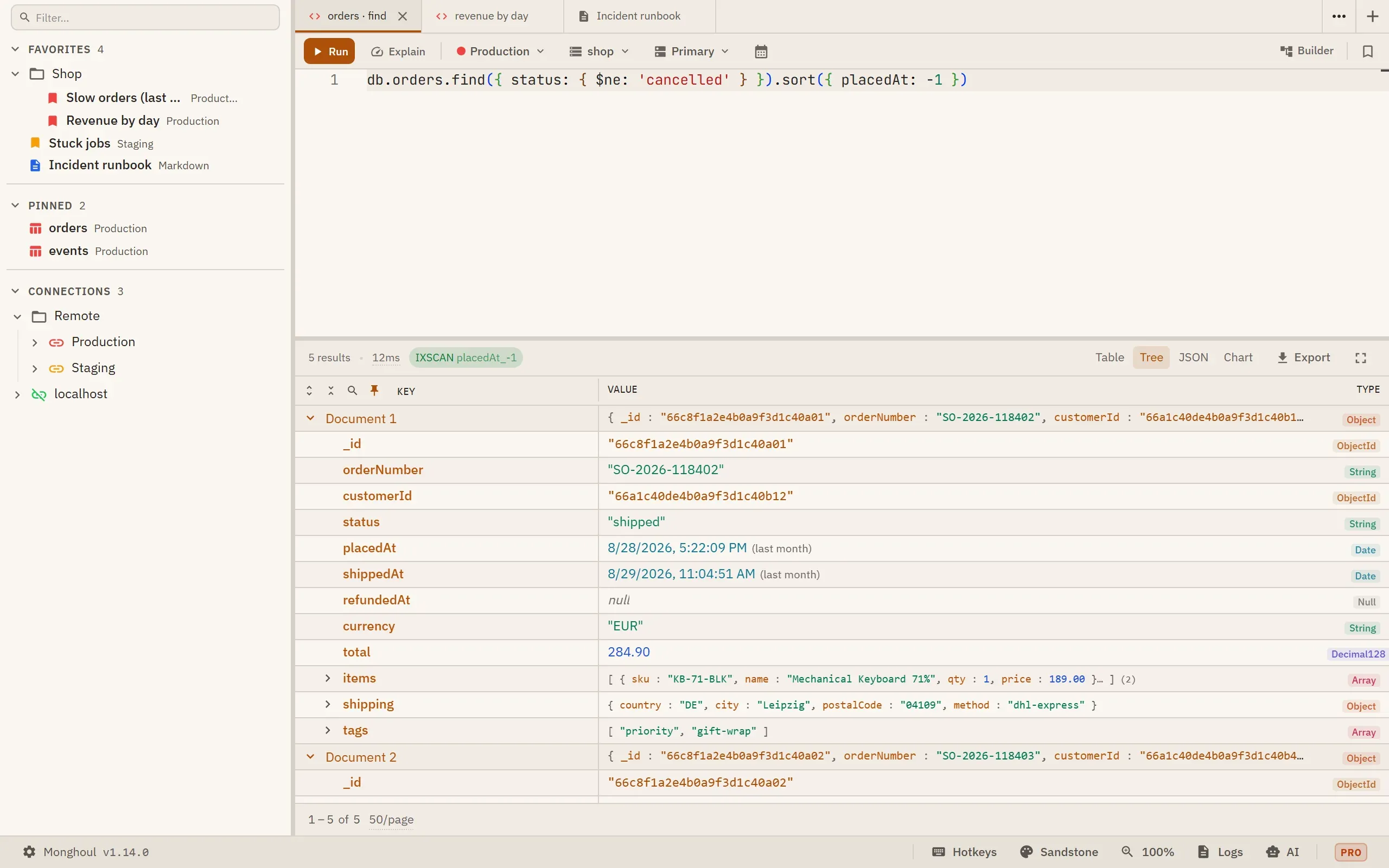Switch to revenue by day tab
The width and height of the screenshot is (1389, 868).
click(x=492, y=16)
